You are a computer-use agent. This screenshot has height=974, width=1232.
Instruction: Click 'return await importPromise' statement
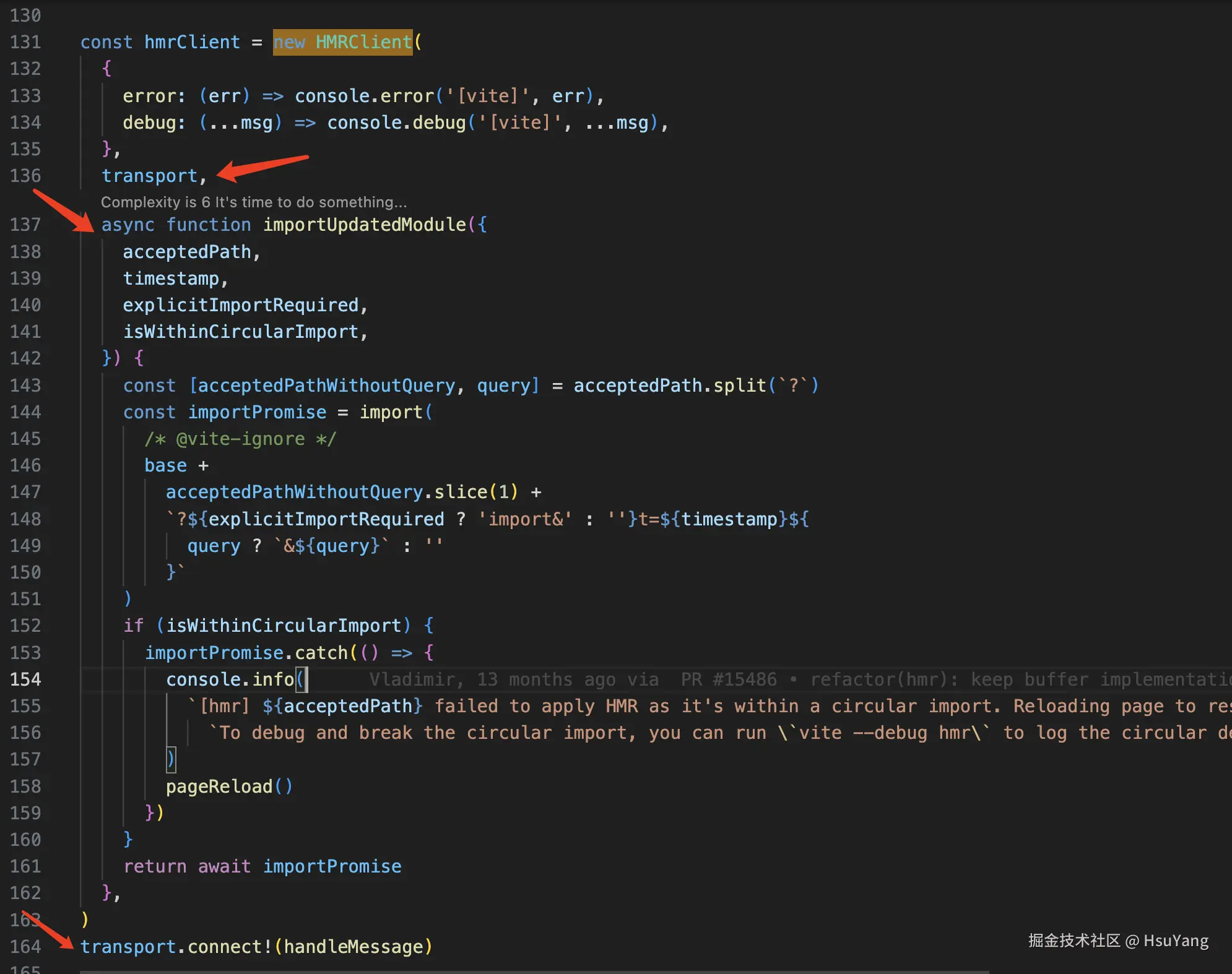[262, 866]
